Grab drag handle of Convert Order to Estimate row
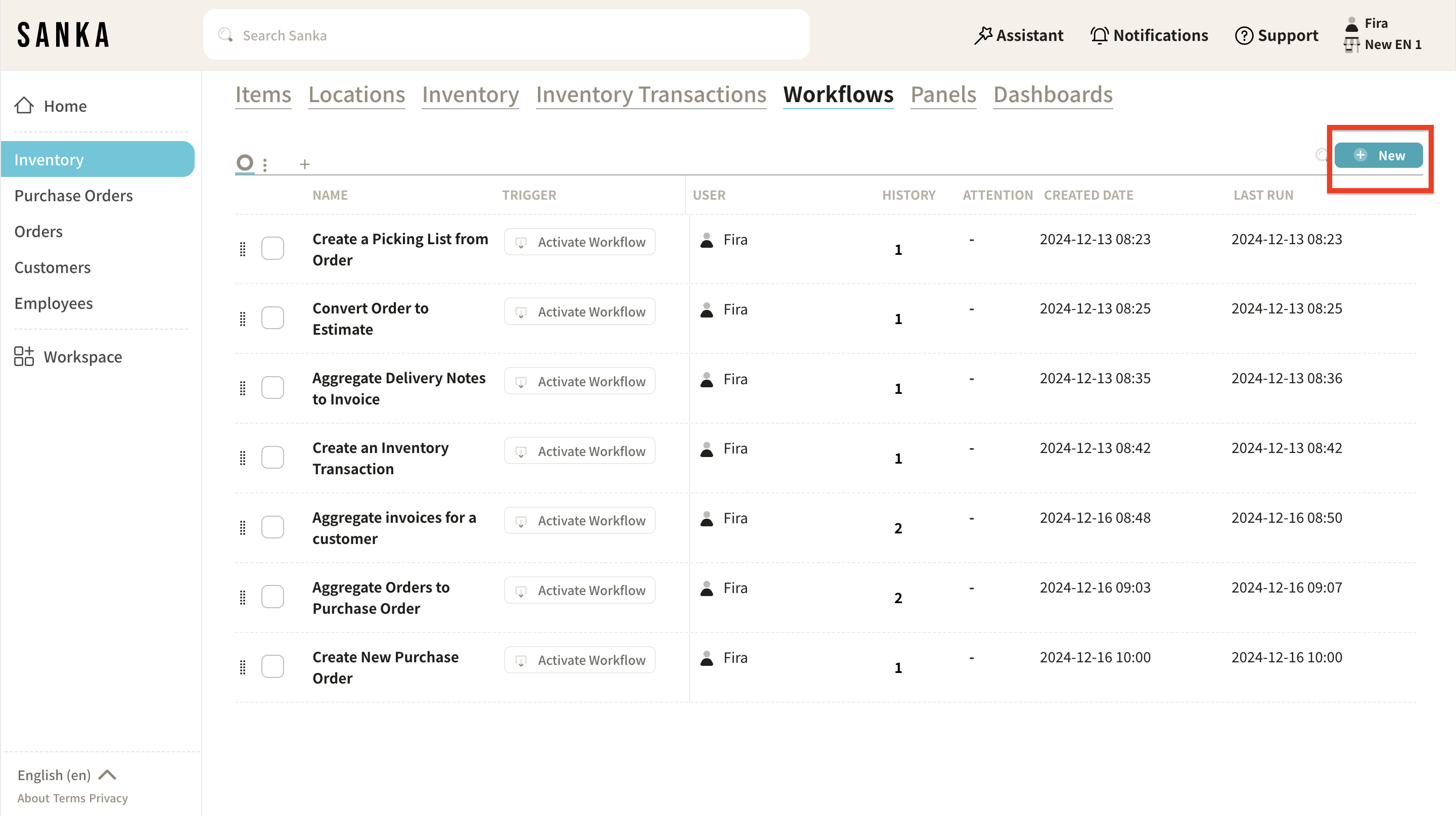Screen dimensions: 1456x816 click(243, 319)
